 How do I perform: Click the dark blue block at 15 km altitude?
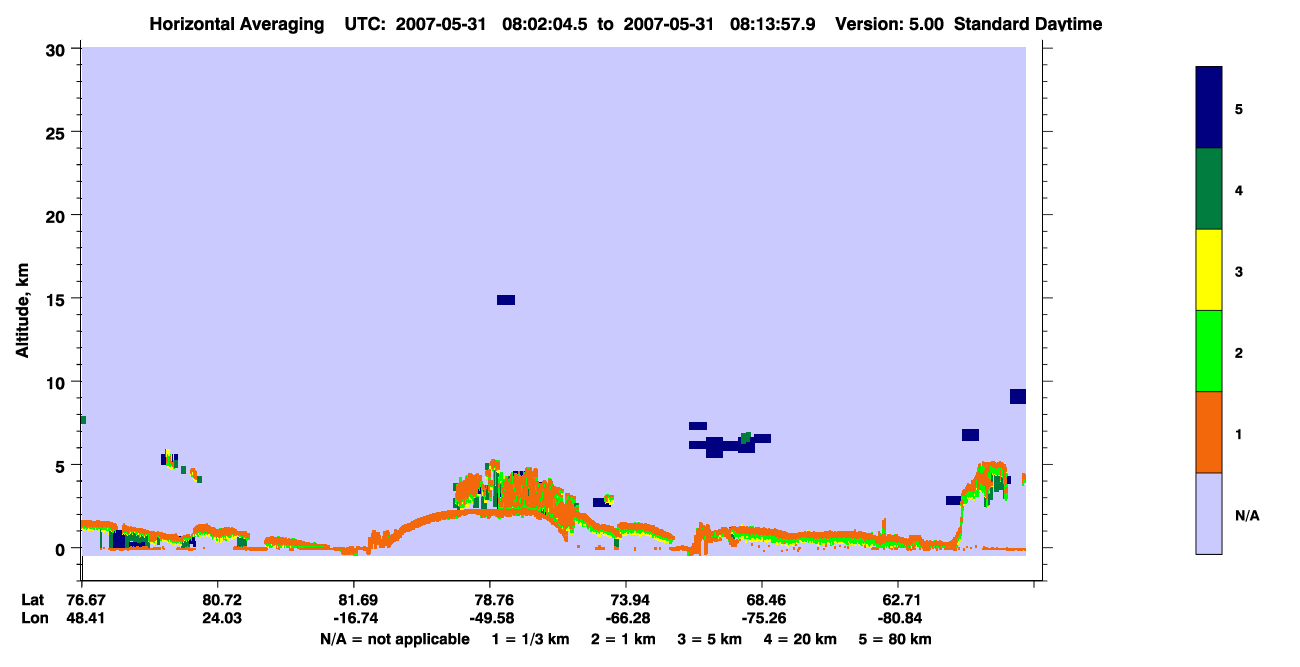[506, 300]
